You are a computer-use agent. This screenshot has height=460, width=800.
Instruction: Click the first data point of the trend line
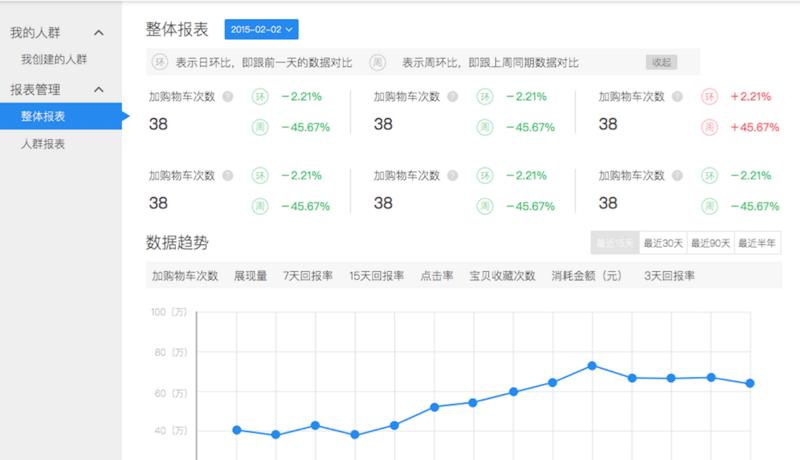pyautogui.click(x=237, y=430)
